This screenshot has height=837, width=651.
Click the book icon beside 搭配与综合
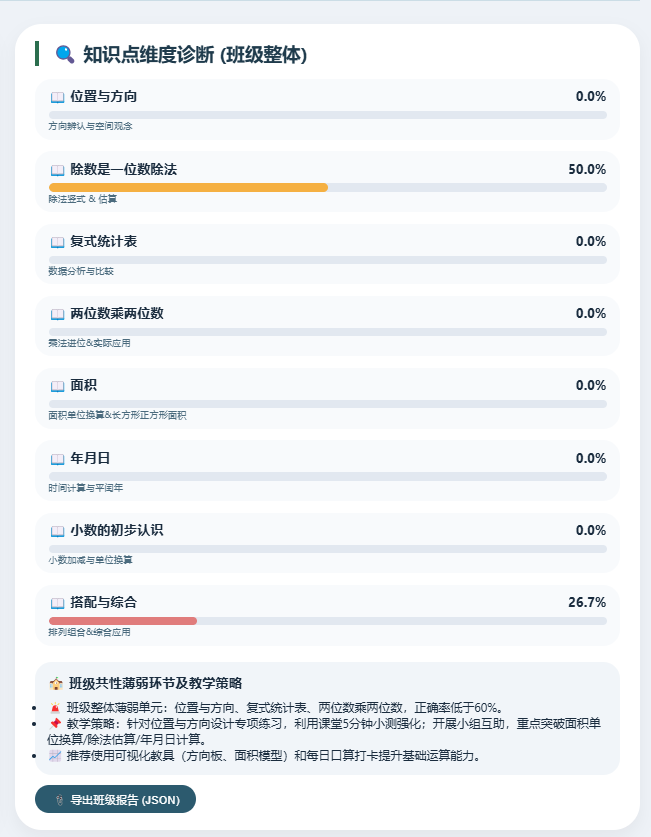tap(57, 601)
